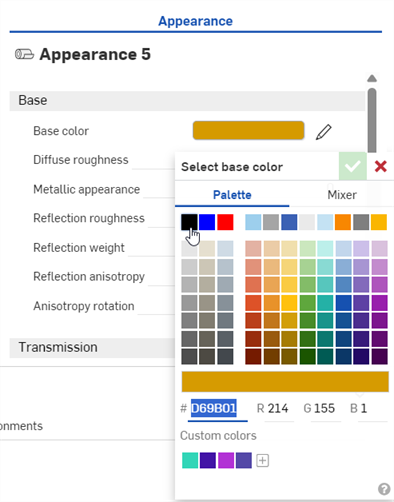
Task: Click the vertical scrollbar thumb
Action: (372, 120)
